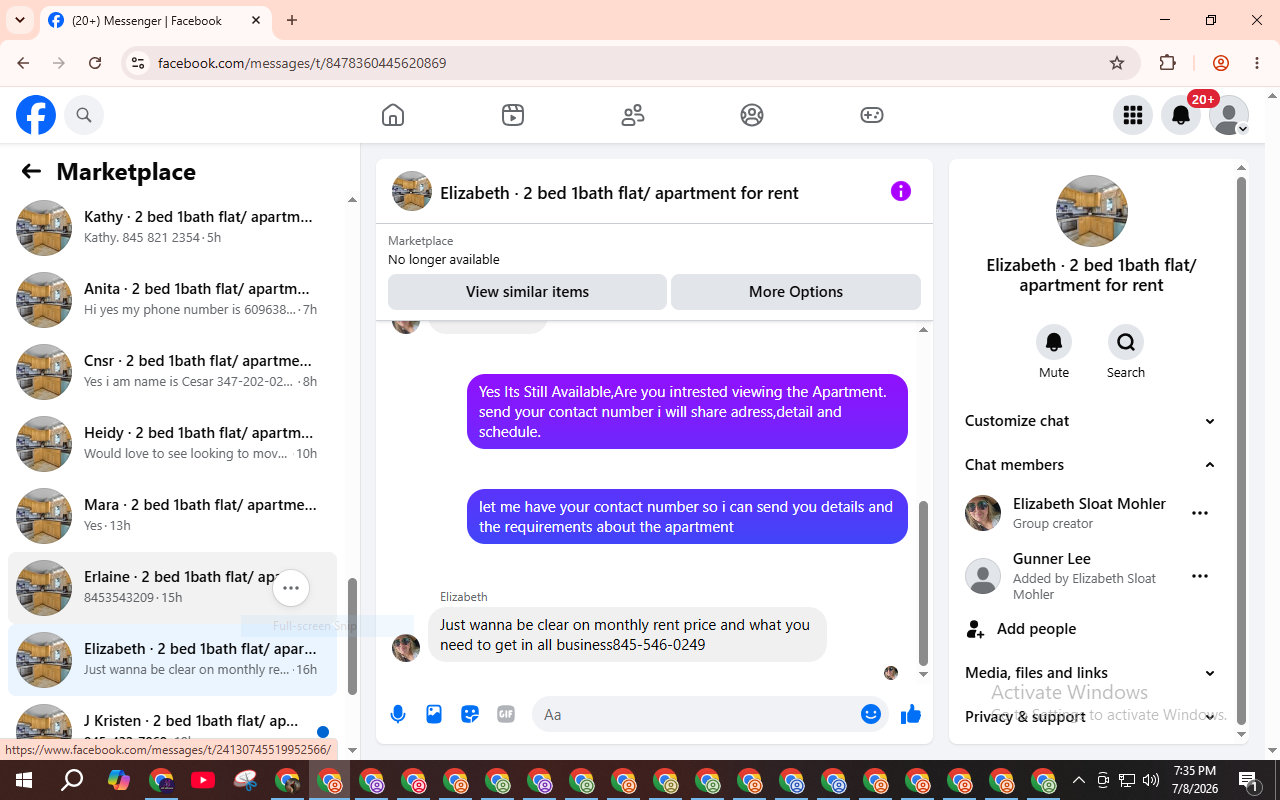The height and width of the screenshot is (800, 1280).
Task: Click the conversation list scrollbar
Action: 352,636
